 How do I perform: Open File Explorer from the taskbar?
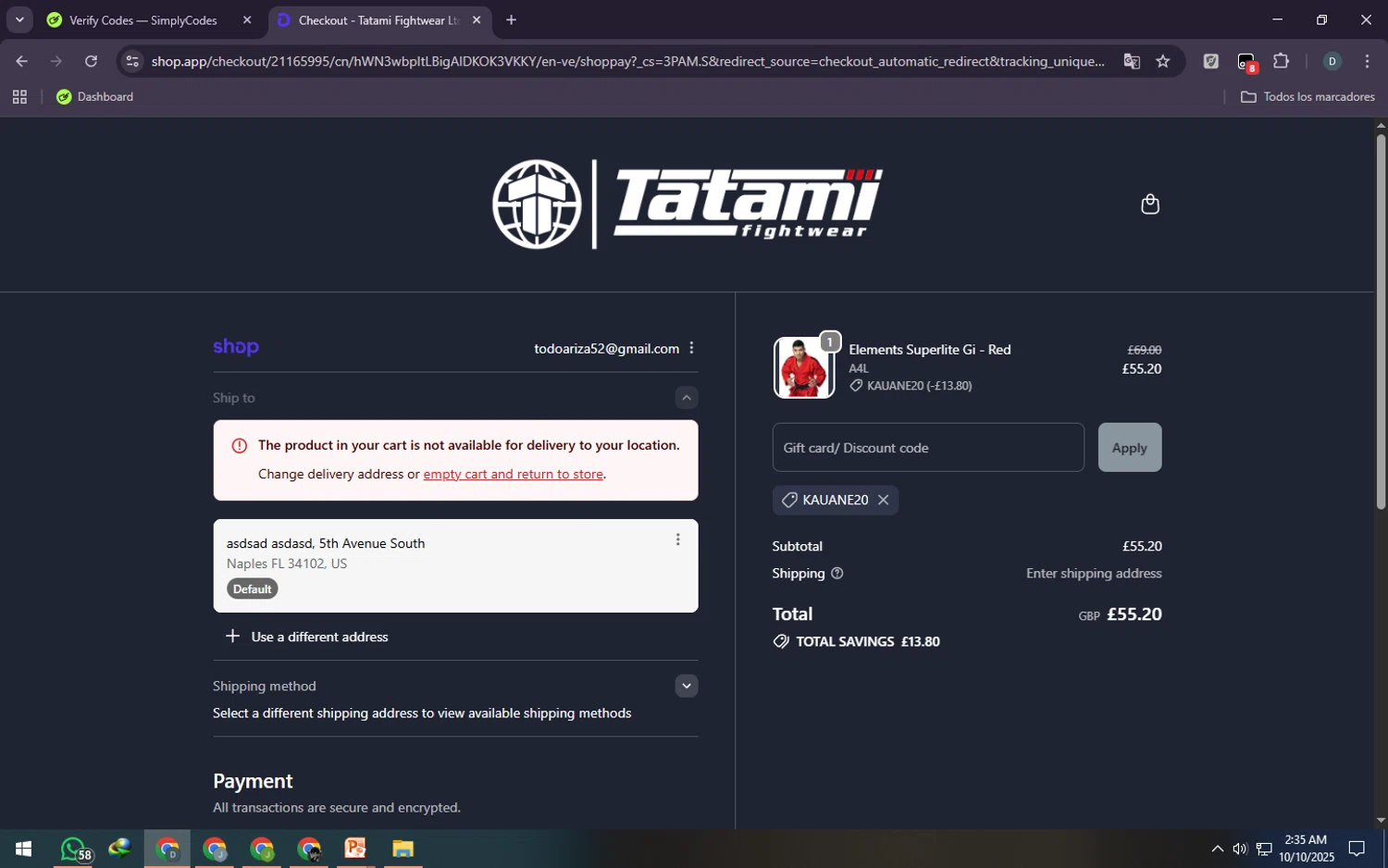point(403,849)
